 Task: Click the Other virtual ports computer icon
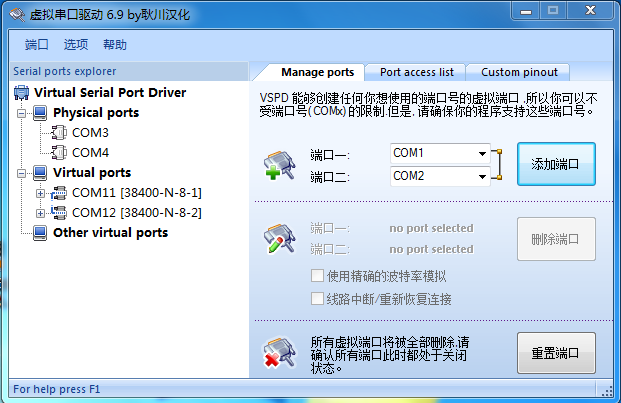point(40,233)
